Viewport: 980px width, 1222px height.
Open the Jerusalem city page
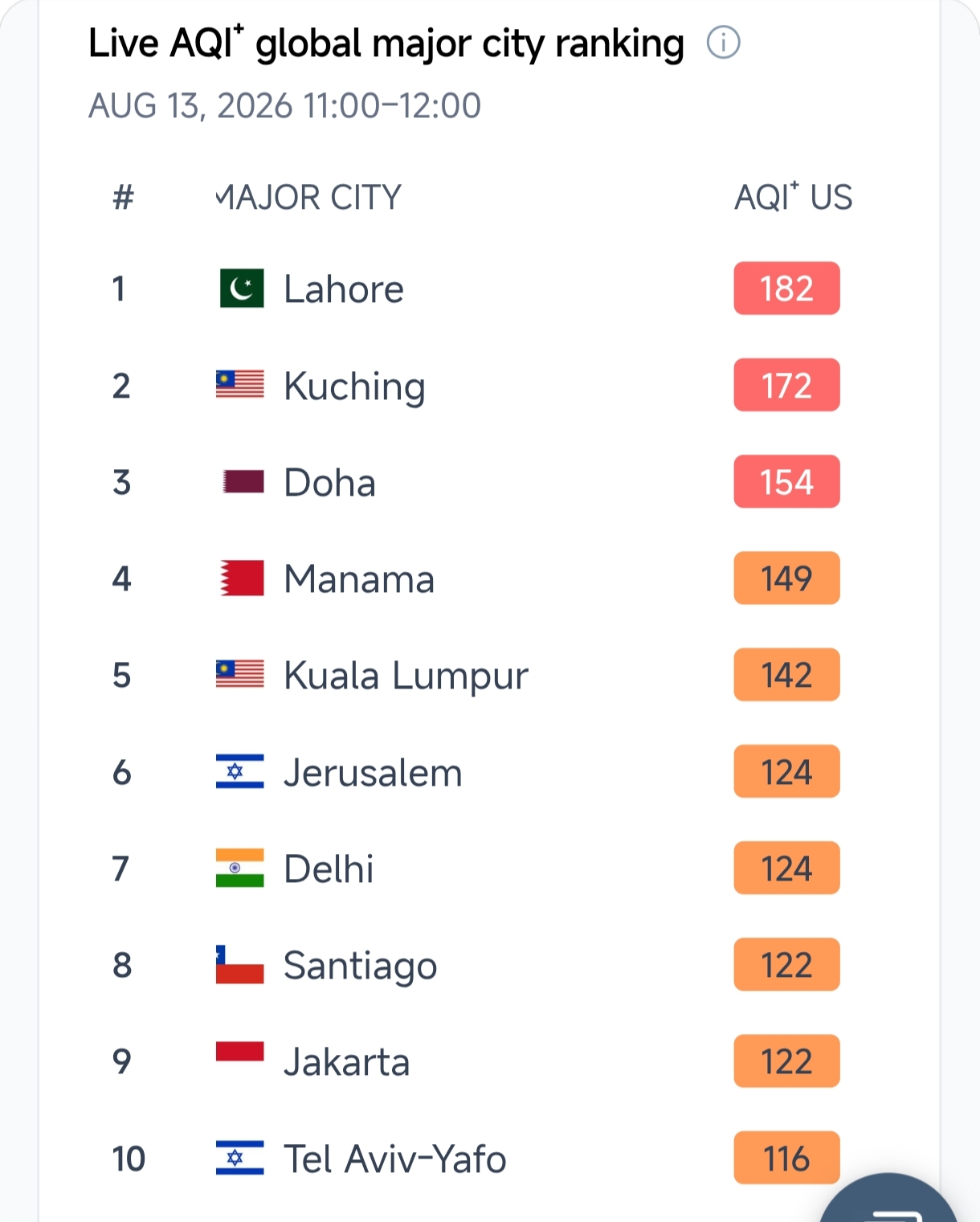pos(374,773)
